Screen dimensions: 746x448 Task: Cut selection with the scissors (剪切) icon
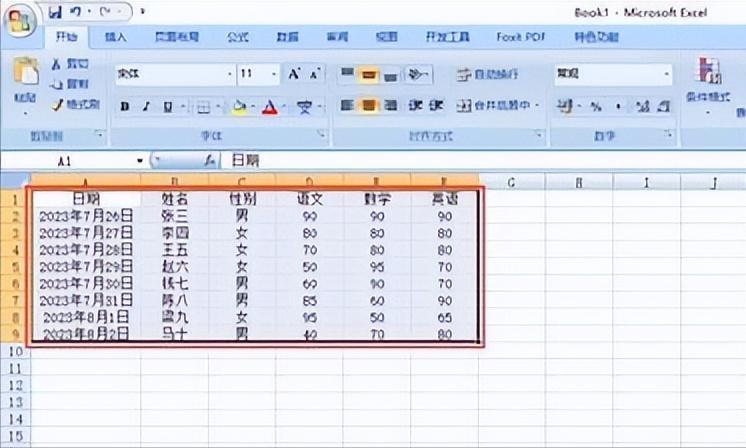[56, 64]
